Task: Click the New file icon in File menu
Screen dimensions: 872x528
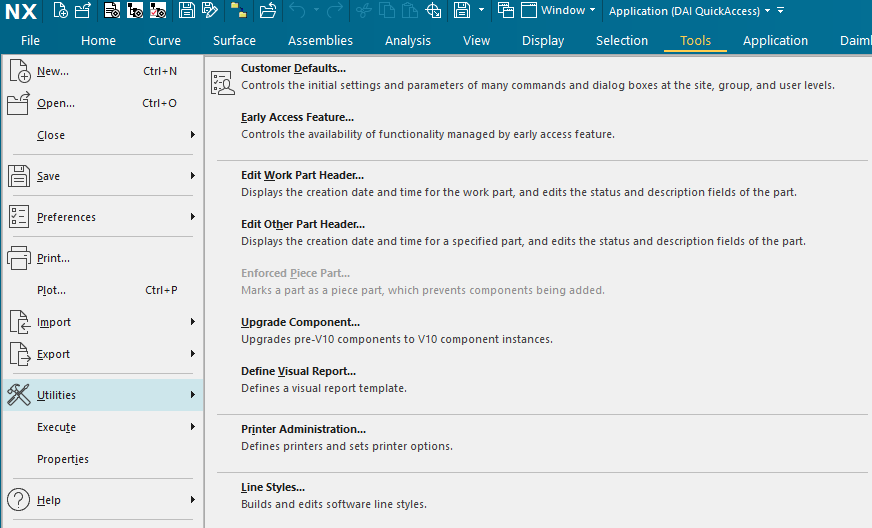Action: (x=19, y=72)
